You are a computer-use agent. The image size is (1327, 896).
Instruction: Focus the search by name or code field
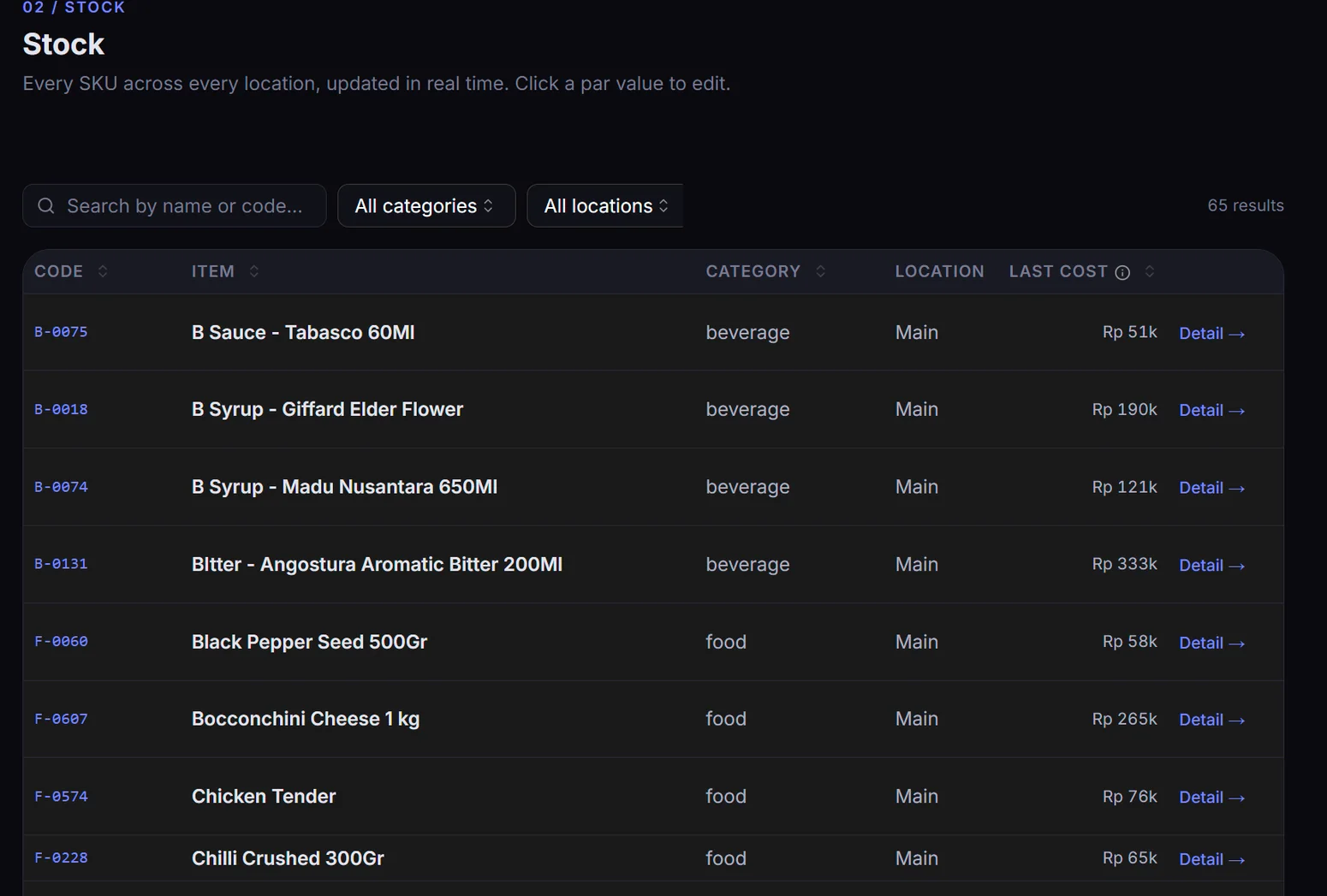click(x=175, y=205)
